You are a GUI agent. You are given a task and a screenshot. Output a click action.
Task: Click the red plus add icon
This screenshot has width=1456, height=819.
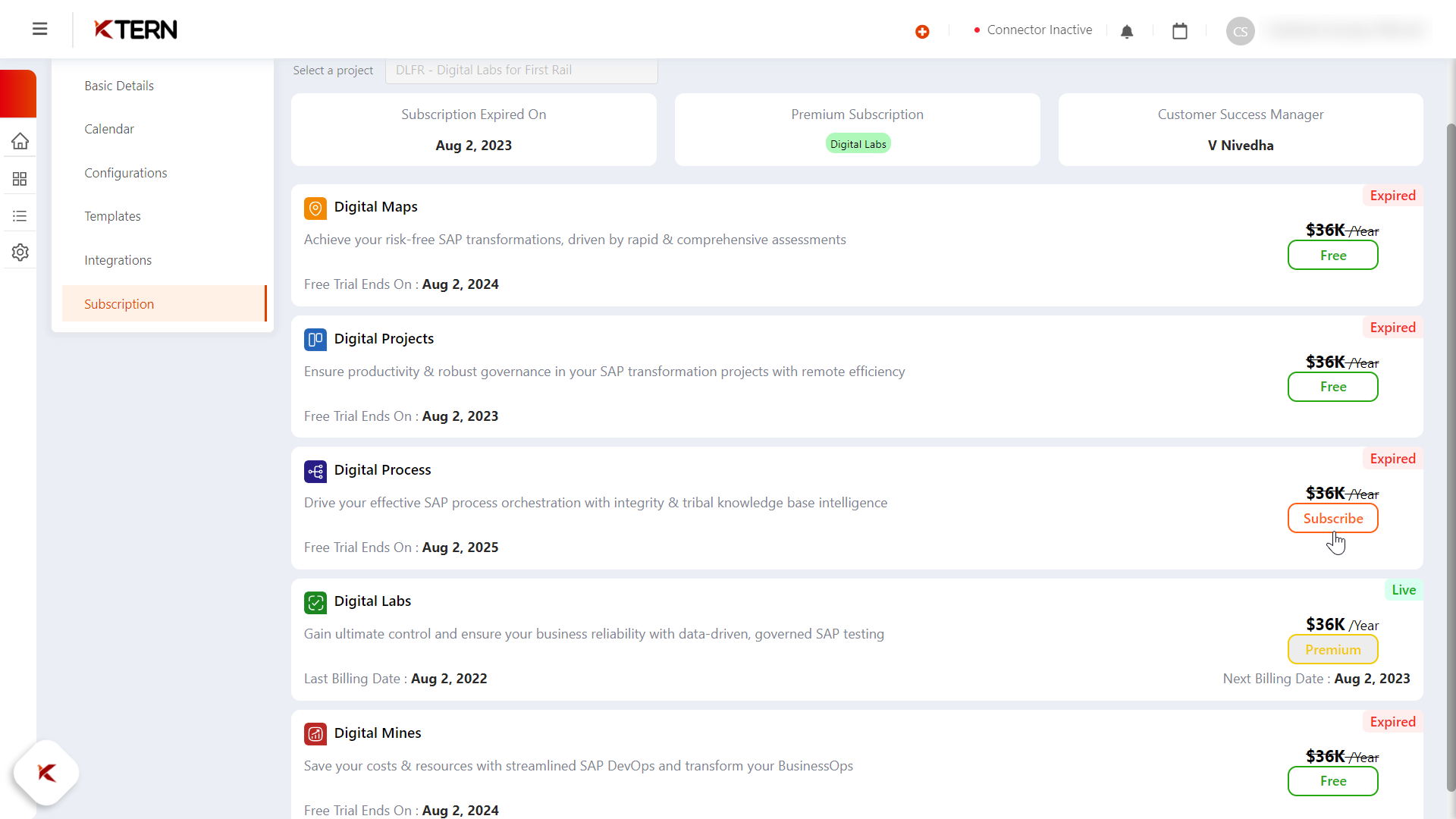tap(922, 31)
